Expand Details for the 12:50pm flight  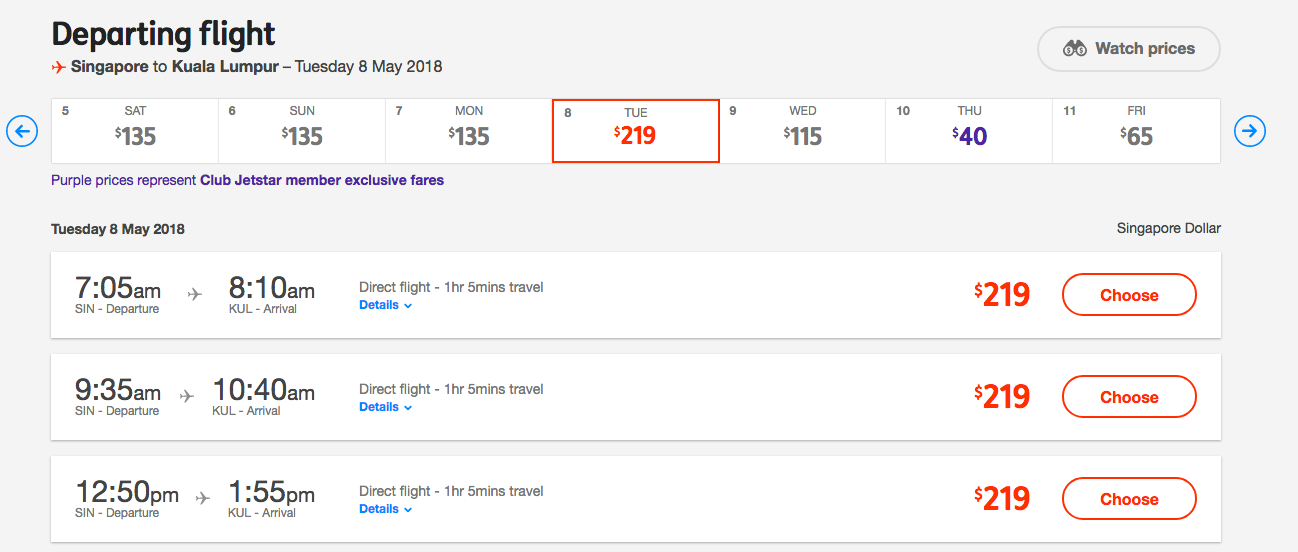386,509
